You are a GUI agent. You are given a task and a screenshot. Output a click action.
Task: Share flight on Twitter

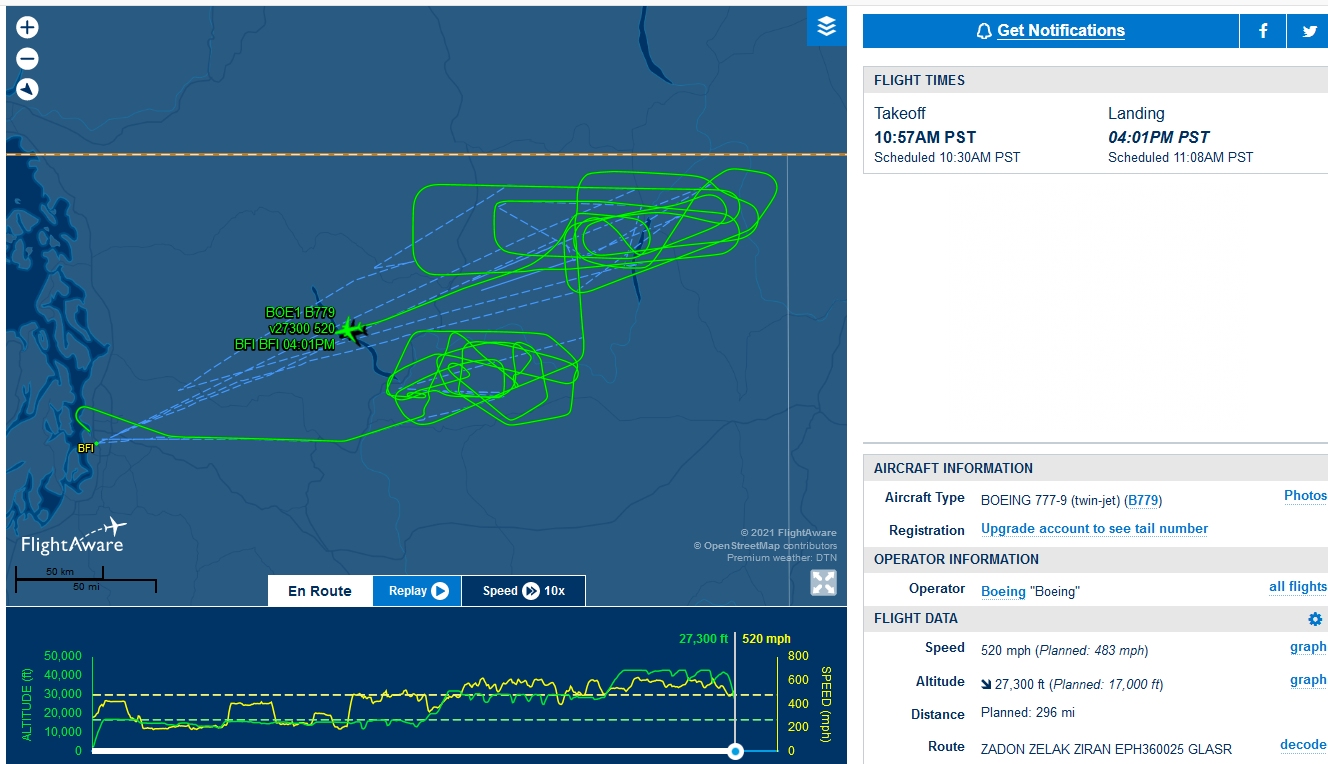pyautogui.click(x=1308, y=31)
